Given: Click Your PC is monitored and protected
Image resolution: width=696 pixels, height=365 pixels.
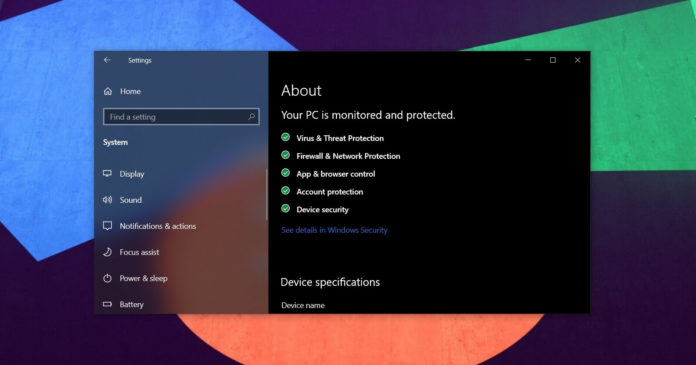Looking at the screenshot, I should click(x=368, y=115).
